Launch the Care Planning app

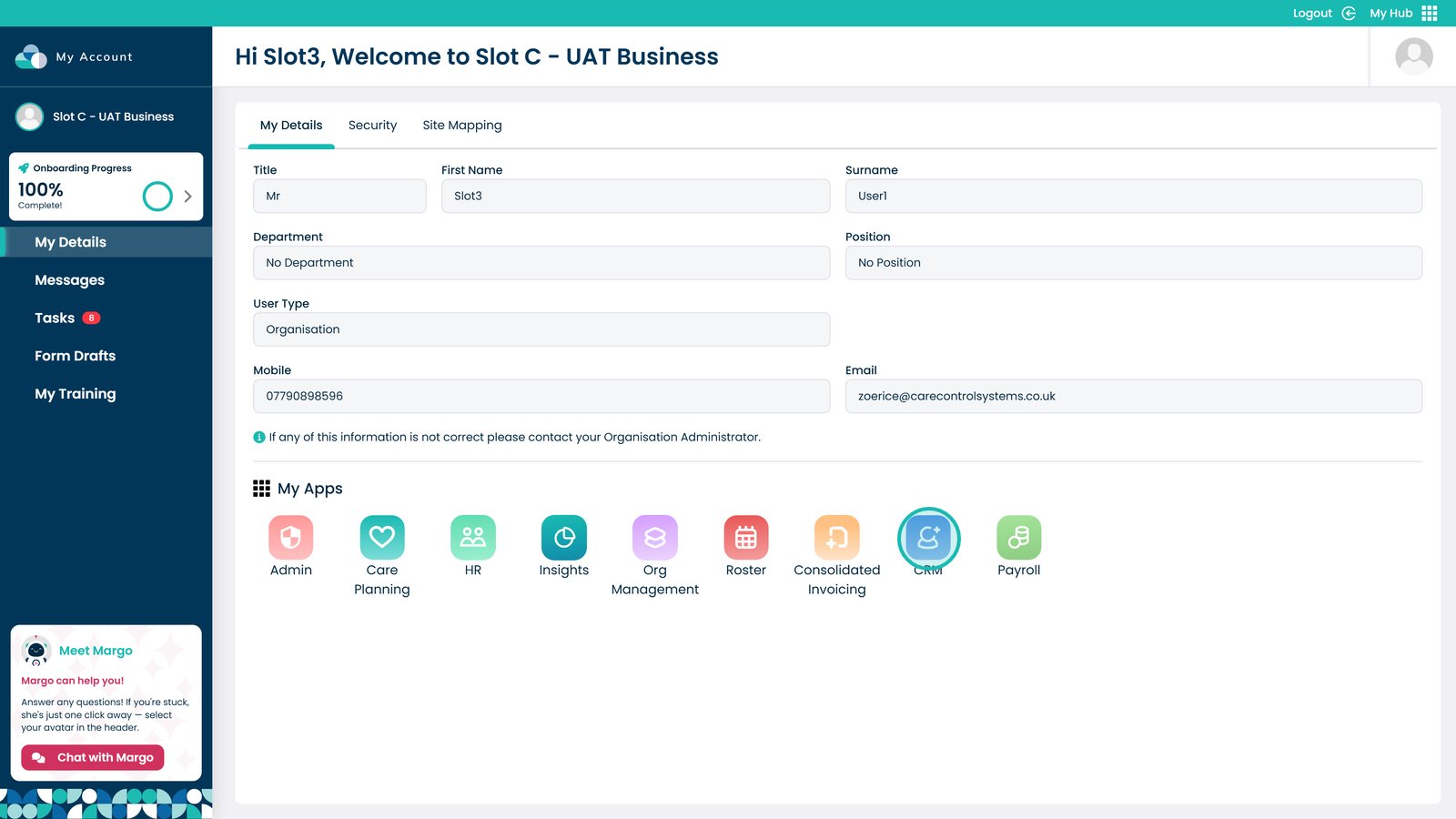pos(381,538)
